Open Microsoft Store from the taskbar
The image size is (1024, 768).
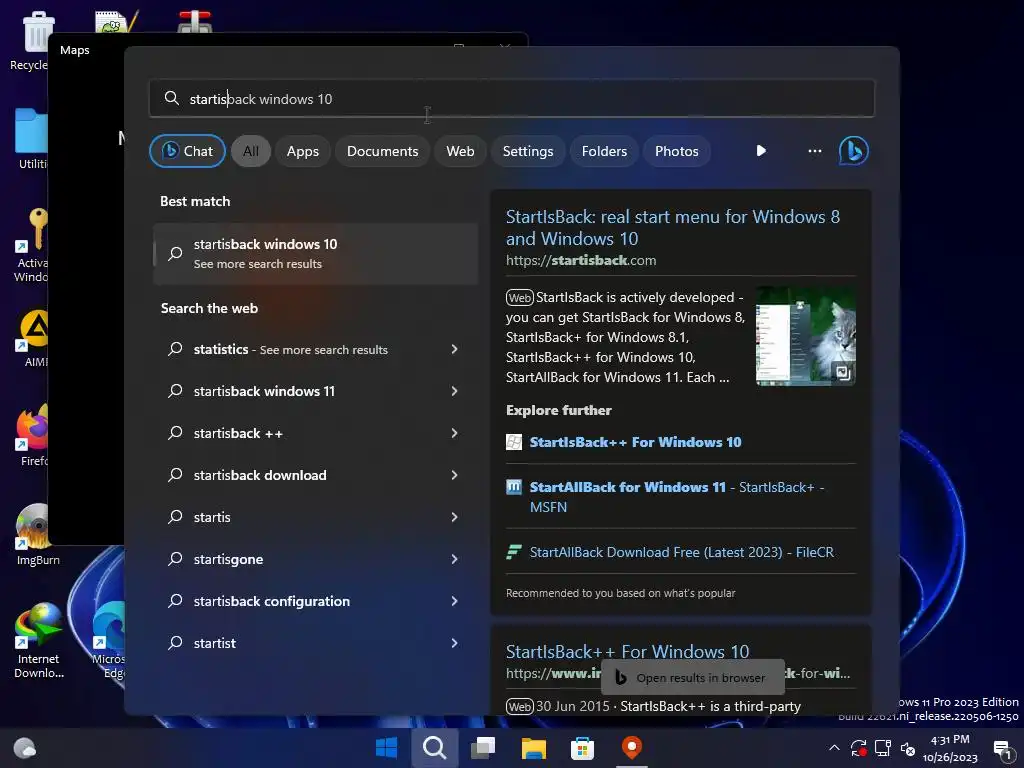[x=582, y=747]
